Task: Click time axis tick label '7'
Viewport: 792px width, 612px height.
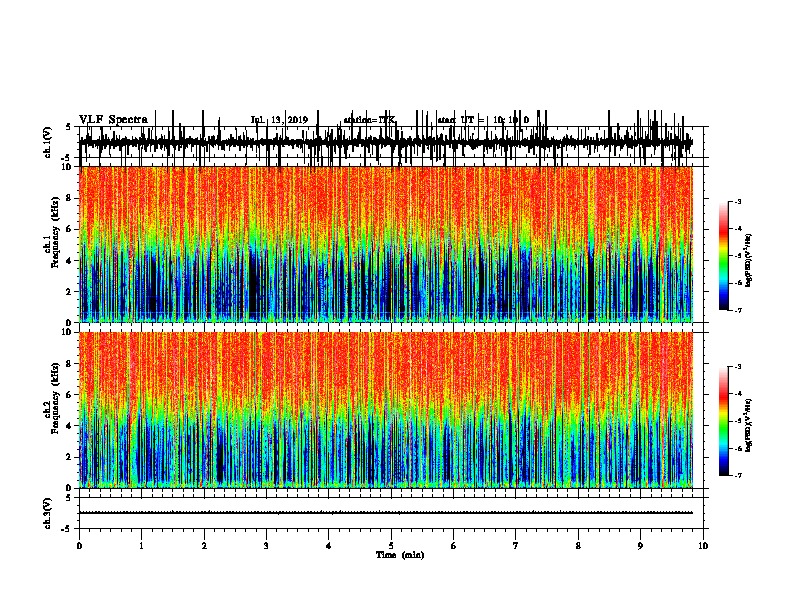Action: tap(516, 546)
